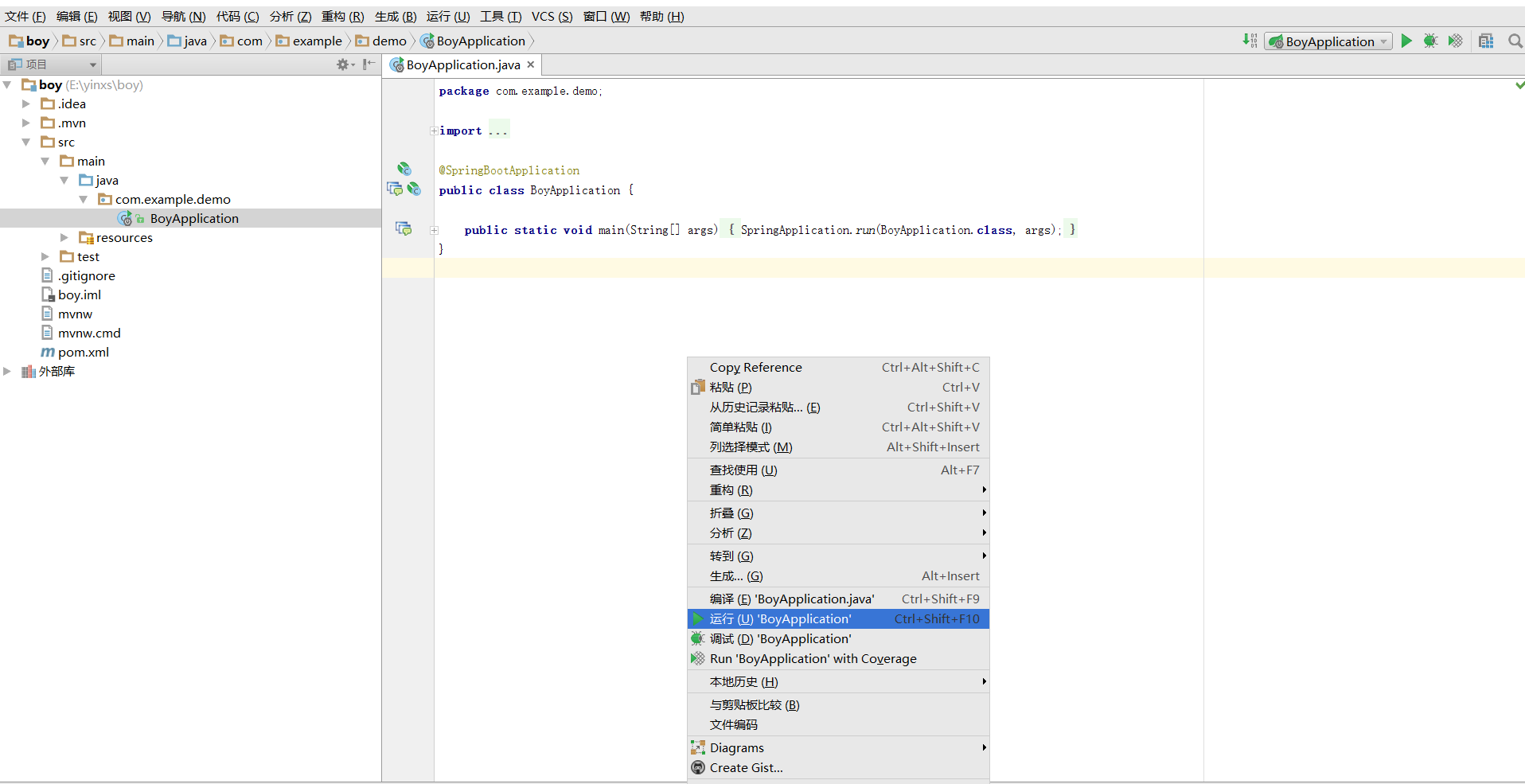Select Generate (生成) in context menu
The image size is (1525, 784).
pyautogui.click(x=838, y=575)
